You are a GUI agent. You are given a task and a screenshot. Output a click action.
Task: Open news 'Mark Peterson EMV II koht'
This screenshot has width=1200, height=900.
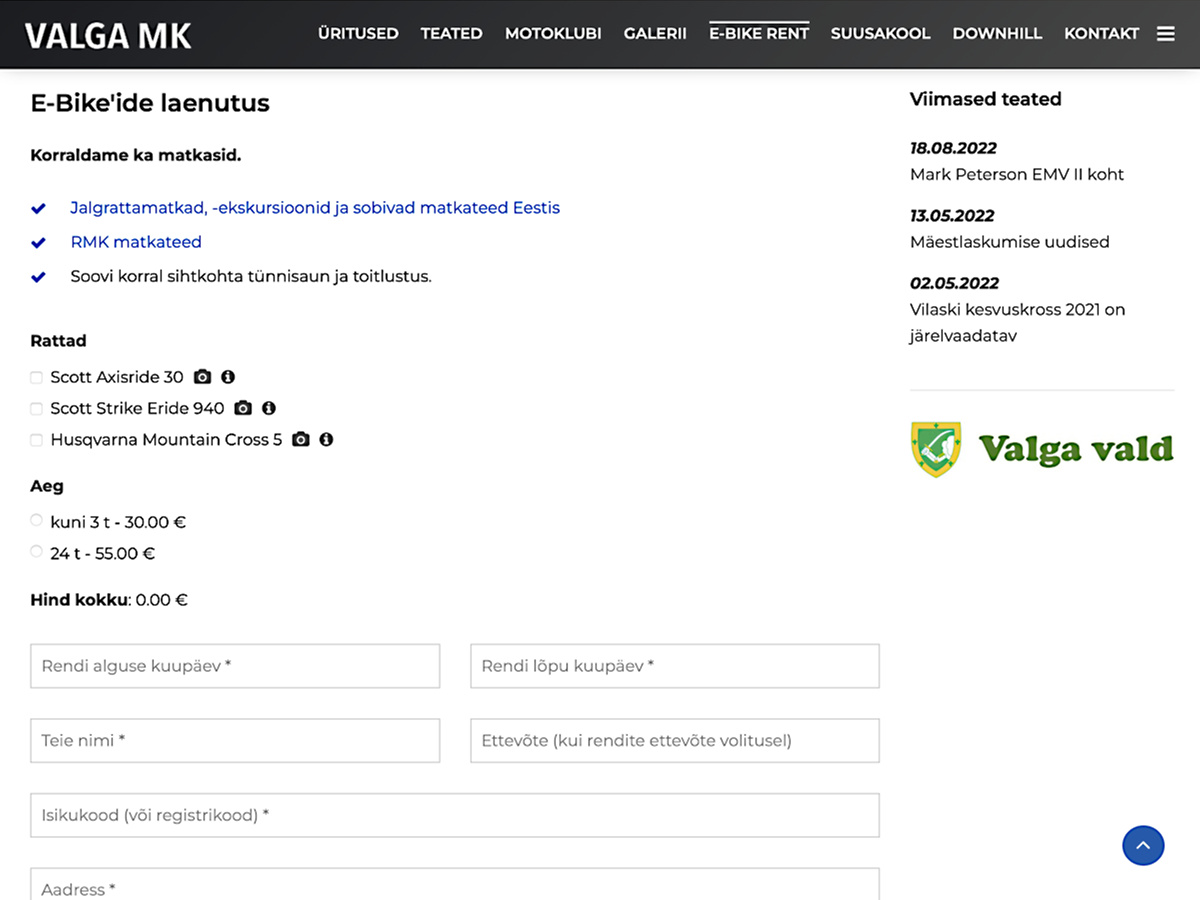tap(1017, 174)
